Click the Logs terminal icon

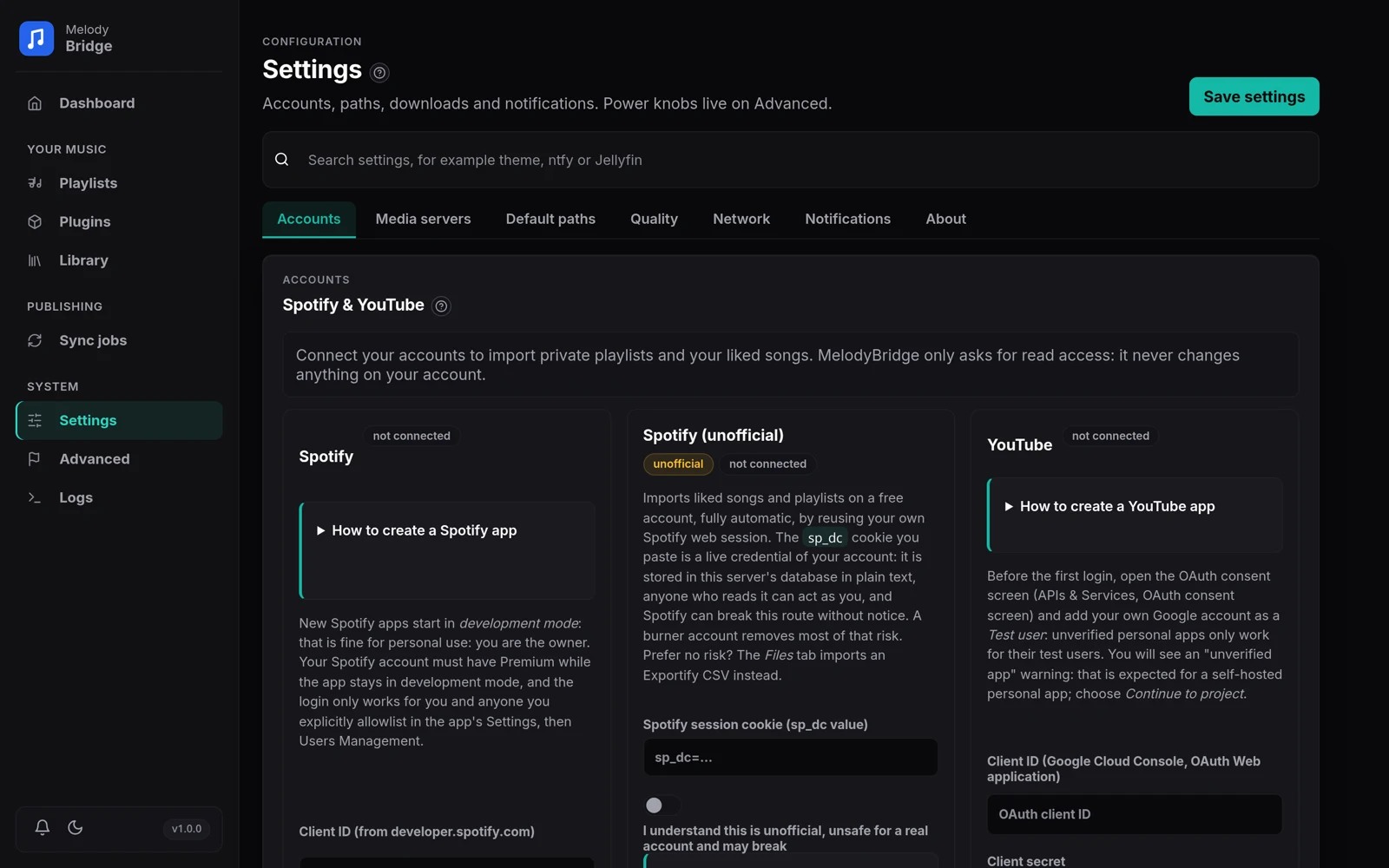(x=35, y=497)
